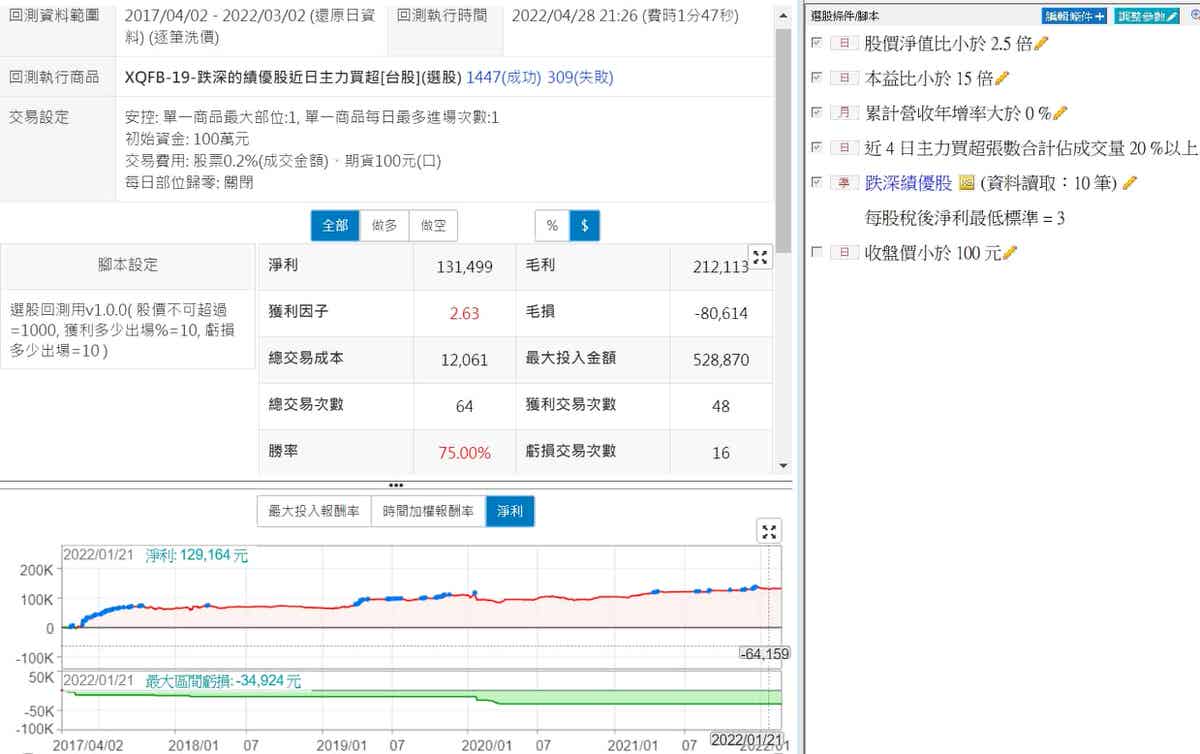Switch to the 最大投入報酬率 chart tab

tap(314, 512)
